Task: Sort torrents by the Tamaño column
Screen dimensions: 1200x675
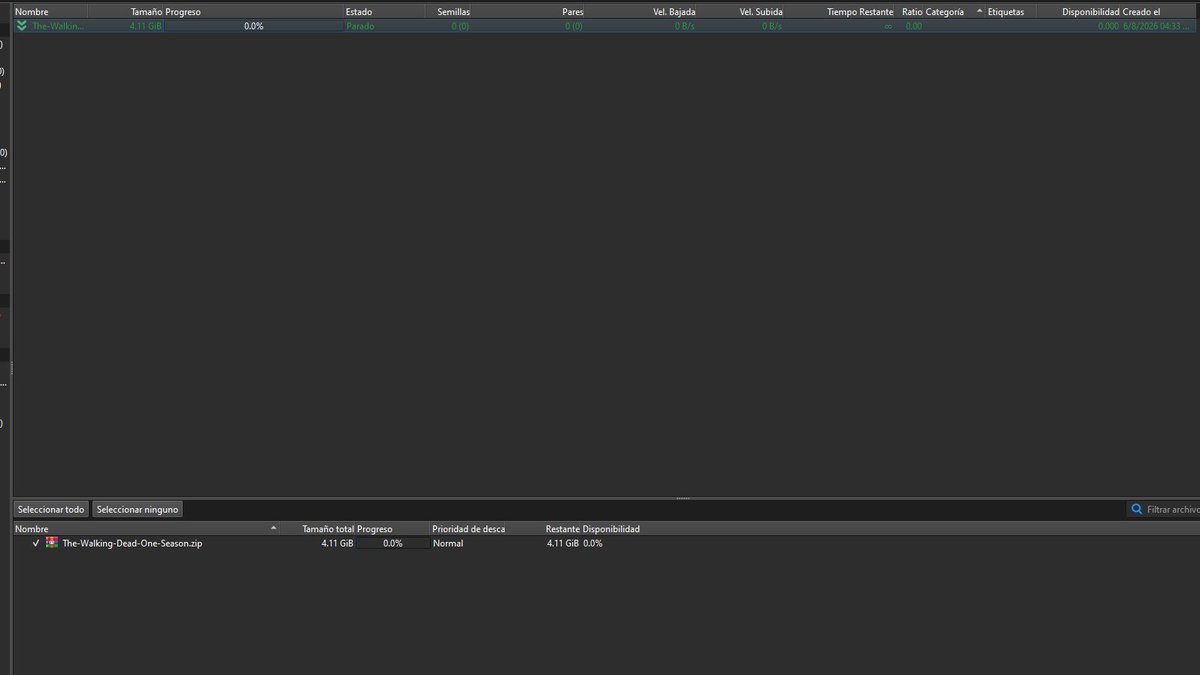Action: click(146, 11)
